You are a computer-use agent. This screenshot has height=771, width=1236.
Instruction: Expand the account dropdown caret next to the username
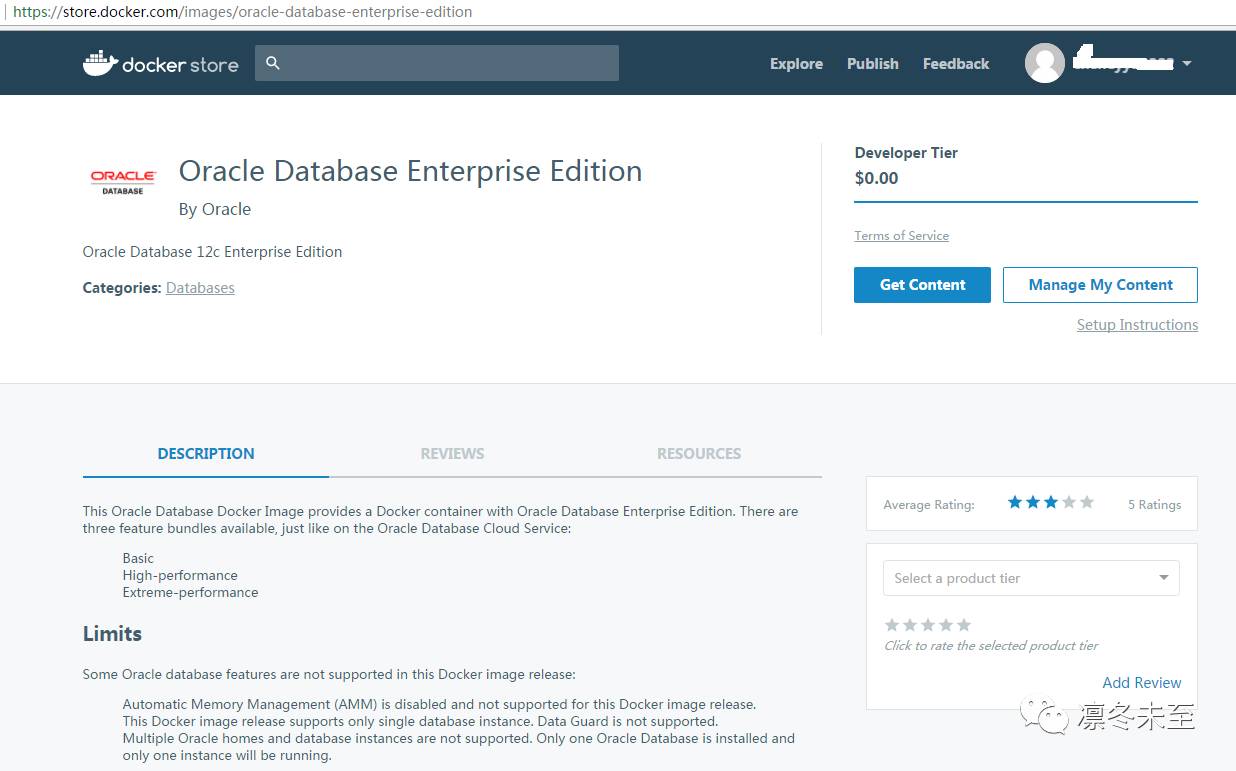pyautogui.click(x=1186, y=62)
